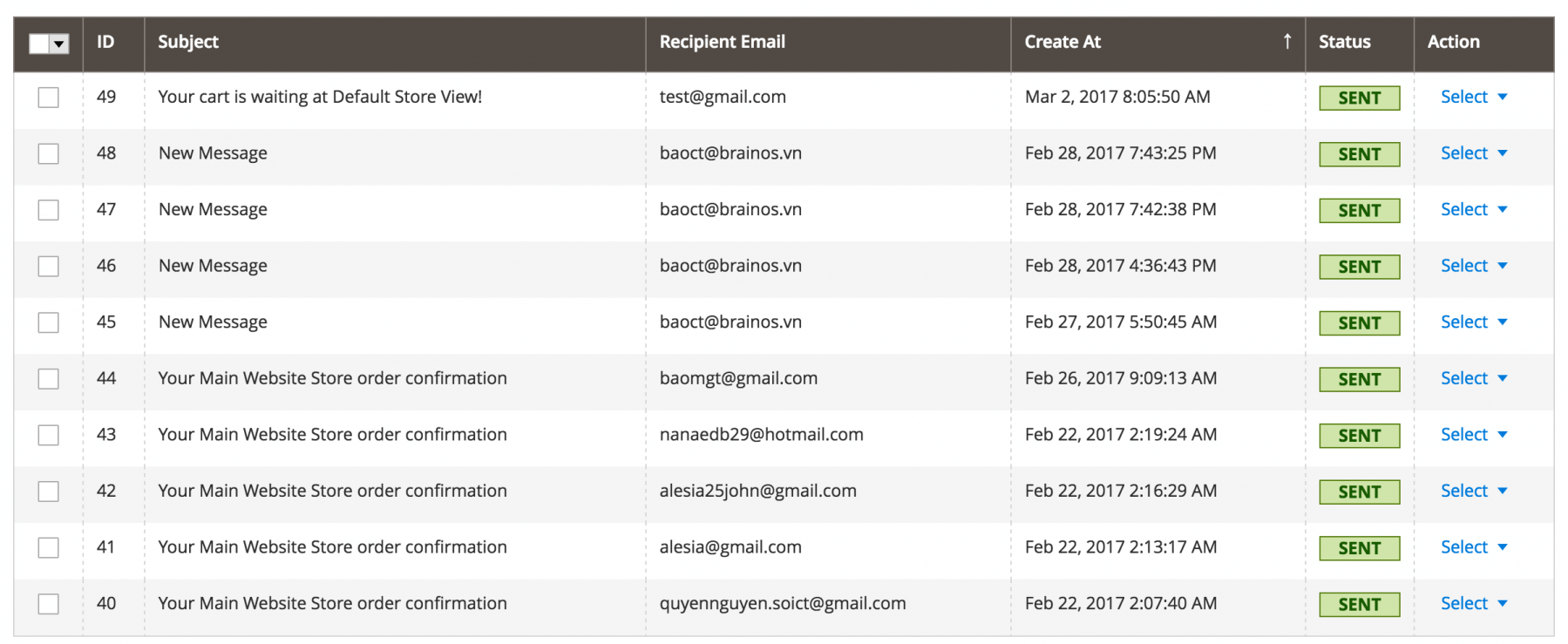Check the row for email ID 45
1568x644 pixels.
(49, 322)
